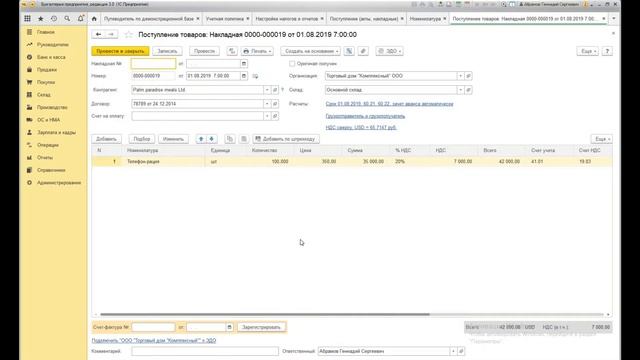Screen dimensions: 640x360
Task: Expand the Организация dropdown arrow
Action: coord(460,76)
